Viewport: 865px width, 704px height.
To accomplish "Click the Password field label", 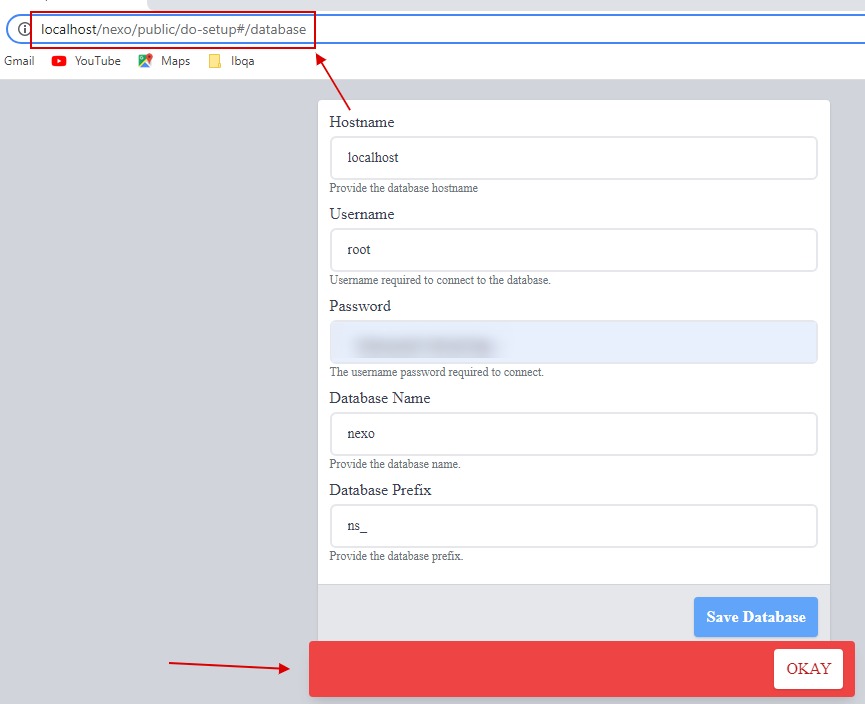I will (360, 306).
